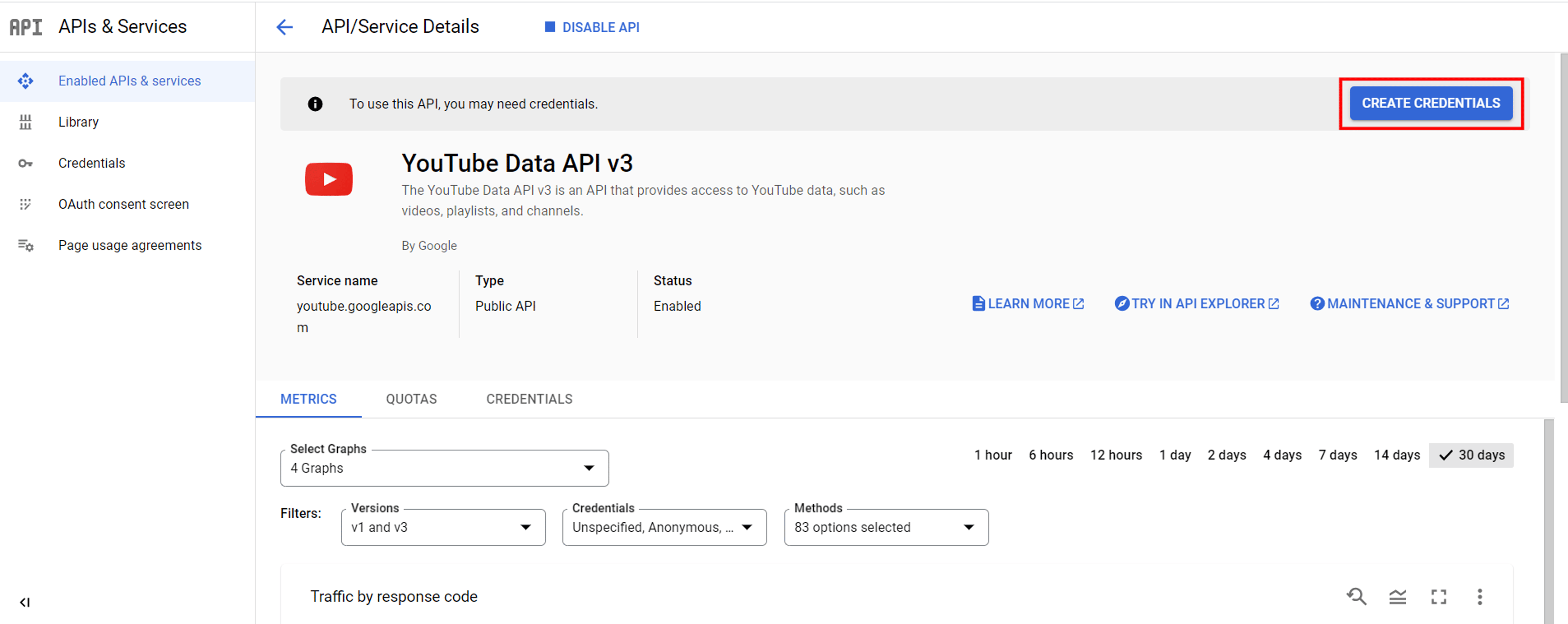The width and height of the screenshot is (1568, 624).
Task: Open OAuth consent screen in sidebar
Action: 127,204
